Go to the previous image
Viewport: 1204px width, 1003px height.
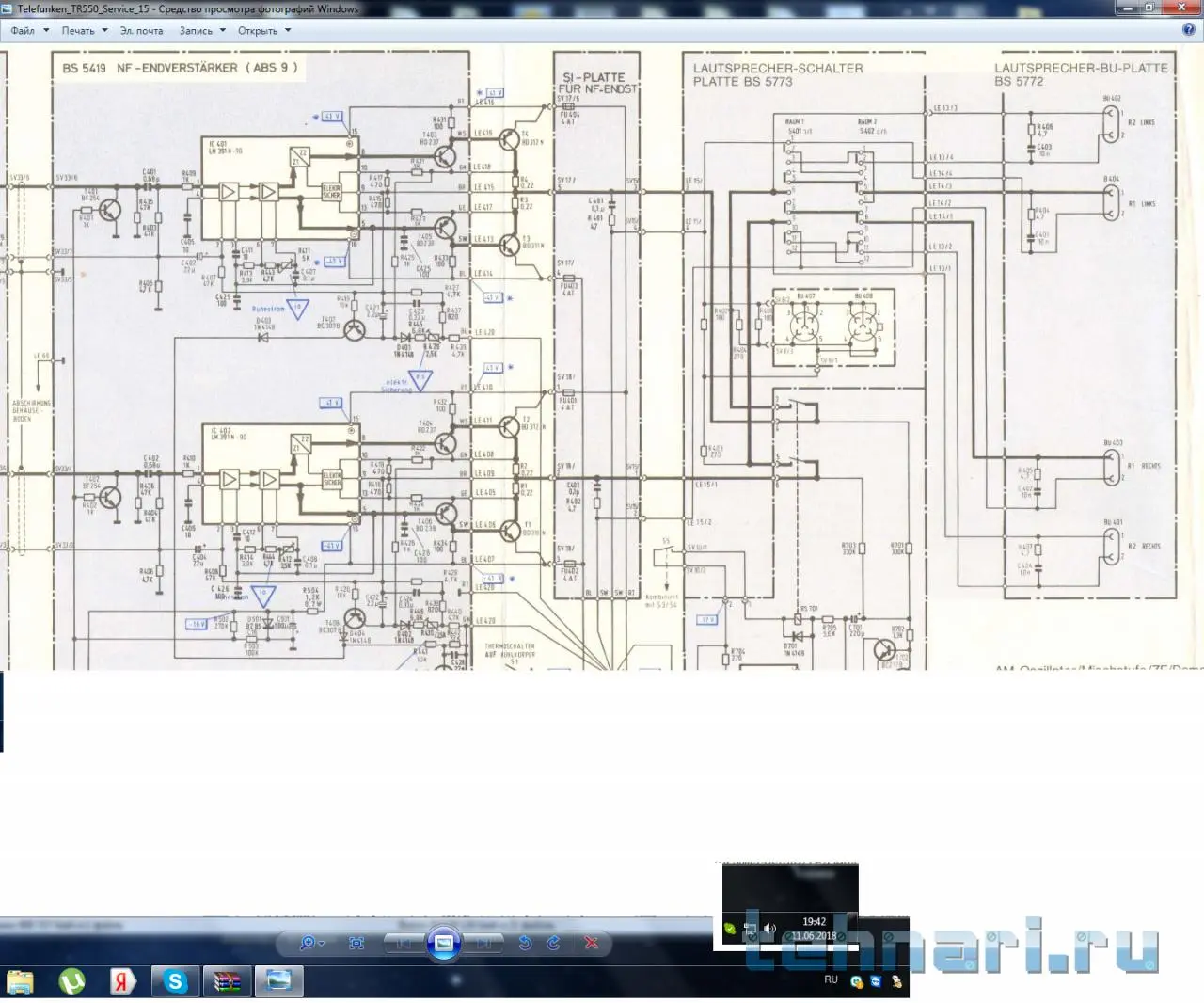[404, 943]
